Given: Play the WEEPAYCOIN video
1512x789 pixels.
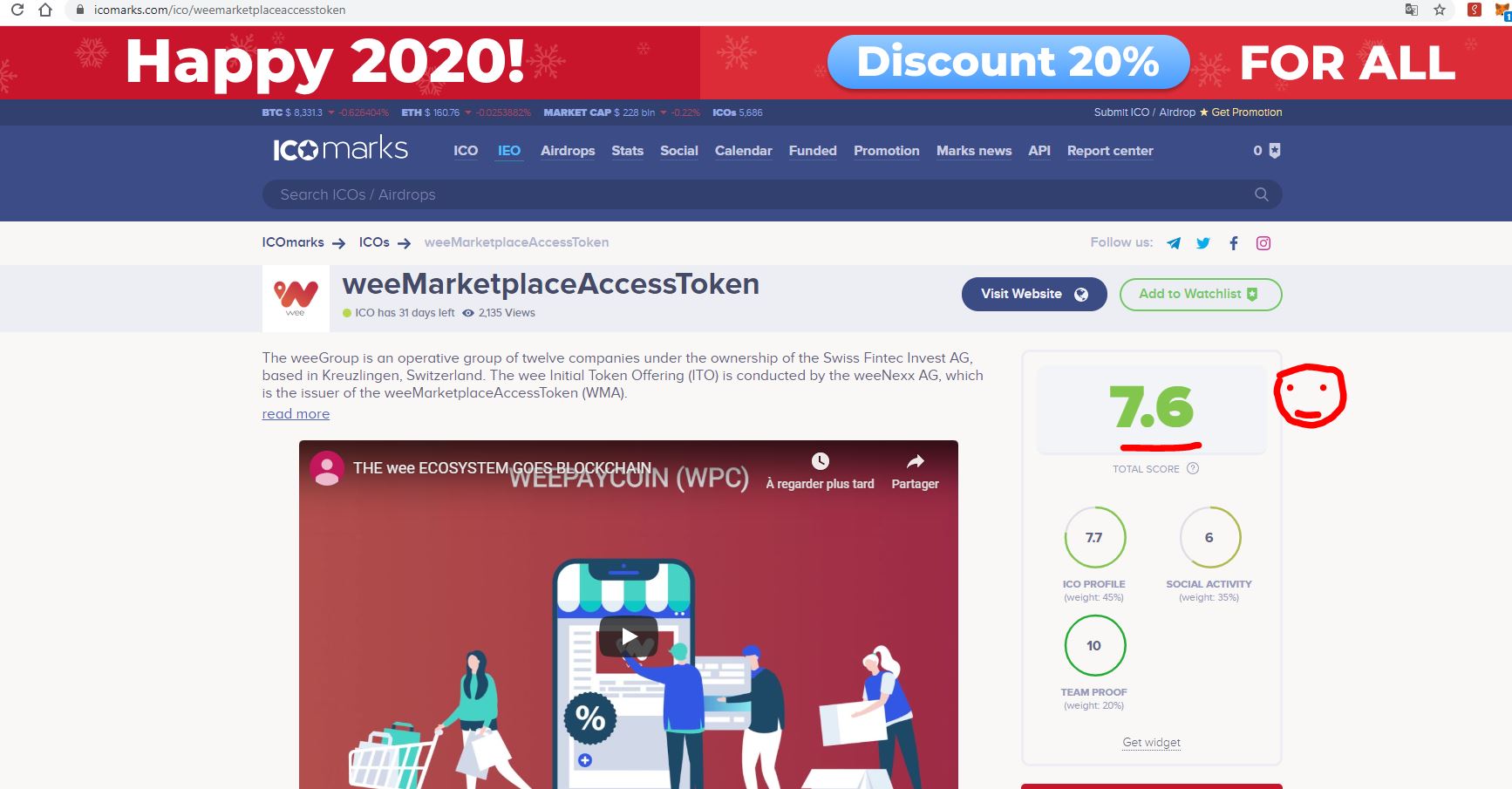Looking at the screenshot, I should coord(628,636).
